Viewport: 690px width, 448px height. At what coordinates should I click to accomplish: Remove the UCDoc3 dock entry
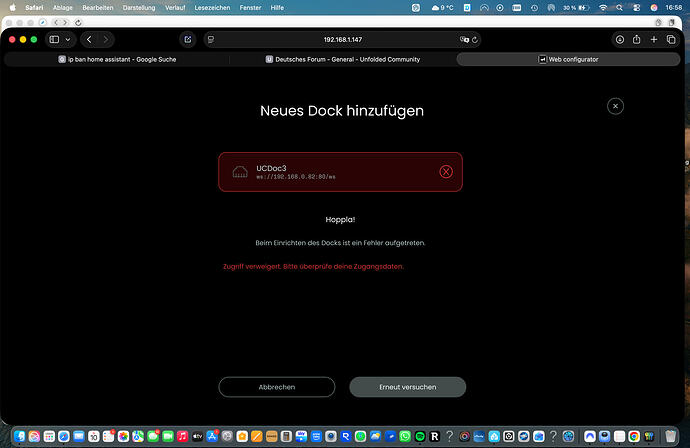446,171
